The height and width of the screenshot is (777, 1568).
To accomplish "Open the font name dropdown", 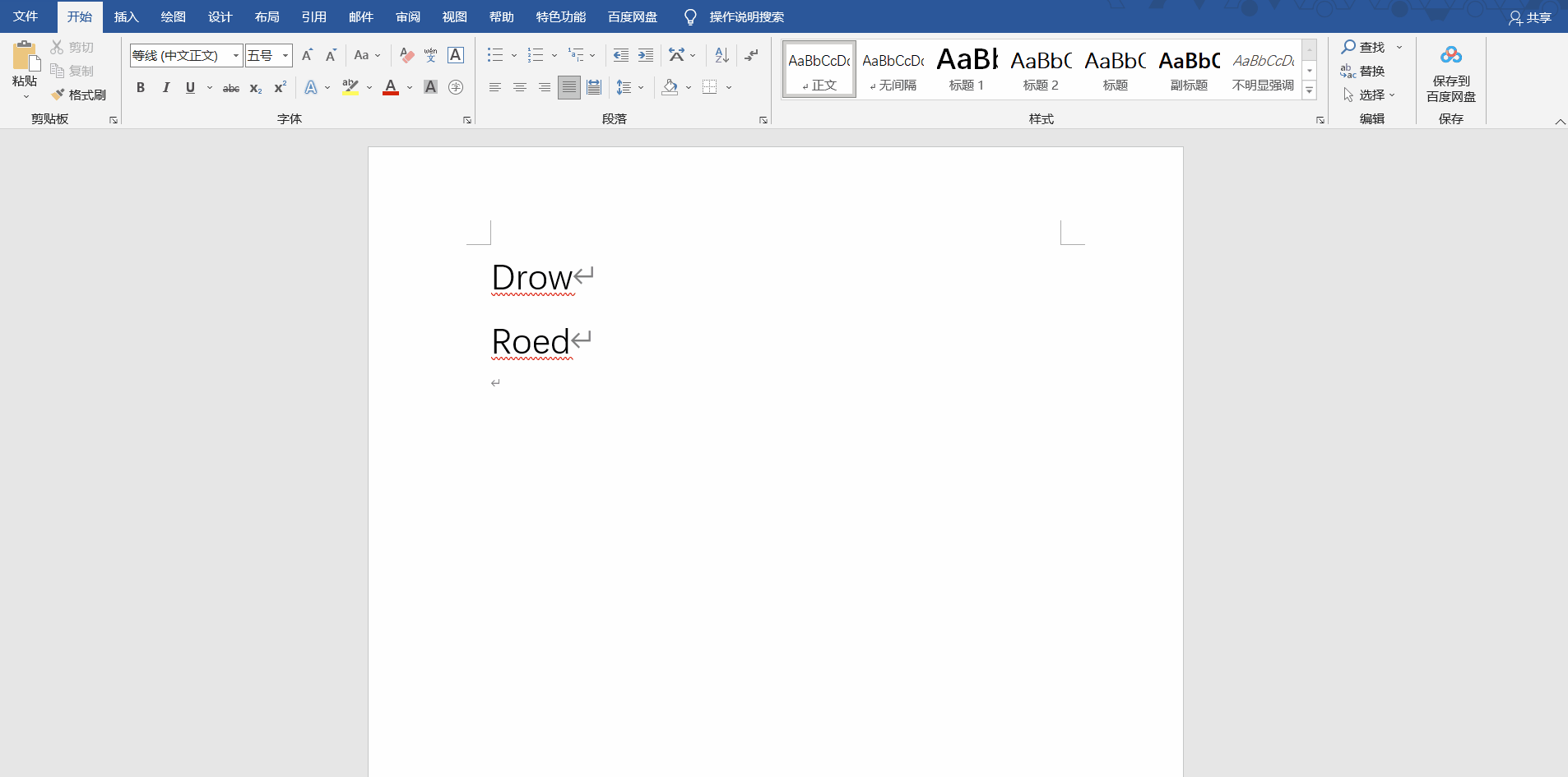I will click(x=236, y=55).
